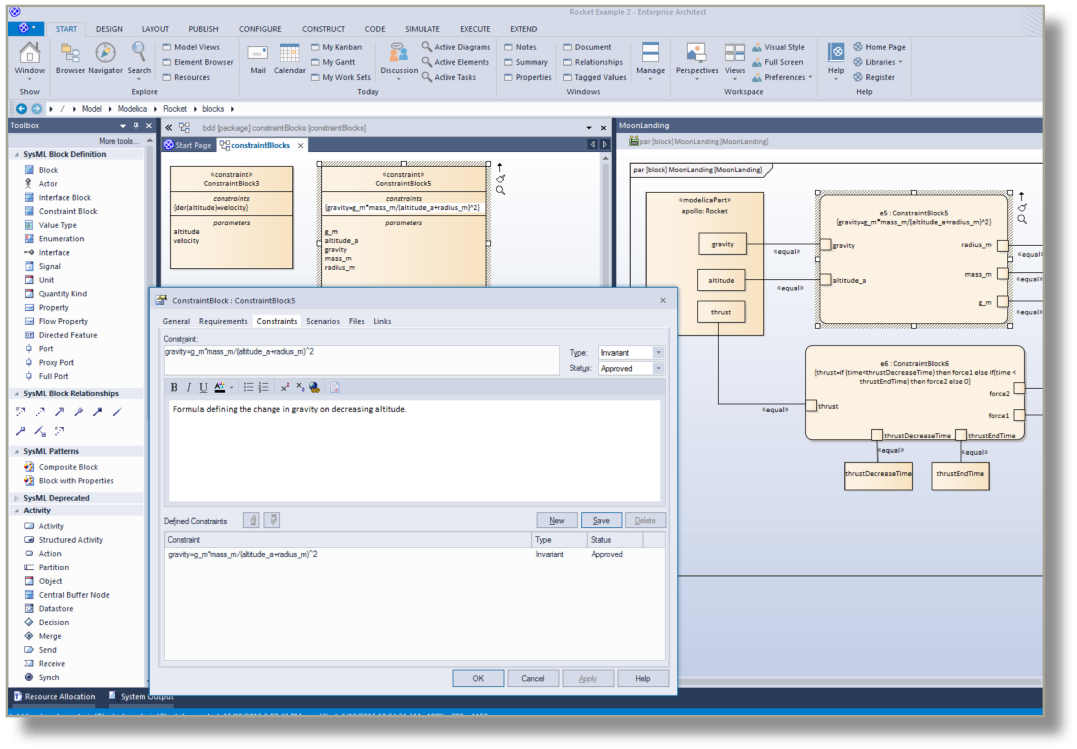
Task: Toggle the Tagged Values window checkbox
Action: coord(568,77)
